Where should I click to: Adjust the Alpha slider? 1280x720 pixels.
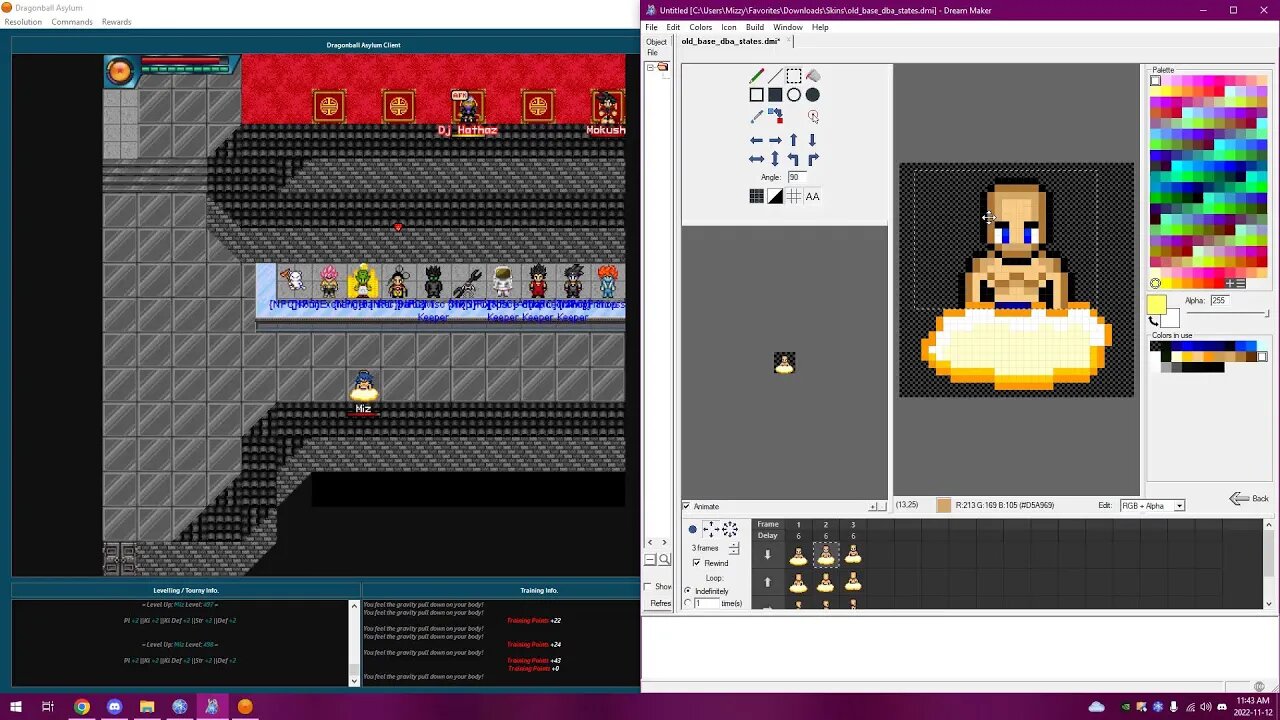click(1227, 314)
